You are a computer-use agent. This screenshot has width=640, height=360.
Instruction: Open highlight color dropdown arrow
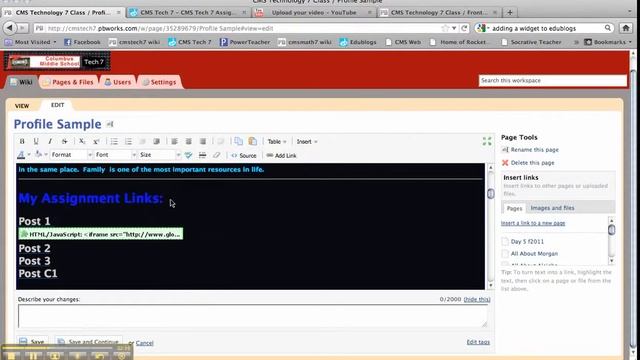(46, 155)
